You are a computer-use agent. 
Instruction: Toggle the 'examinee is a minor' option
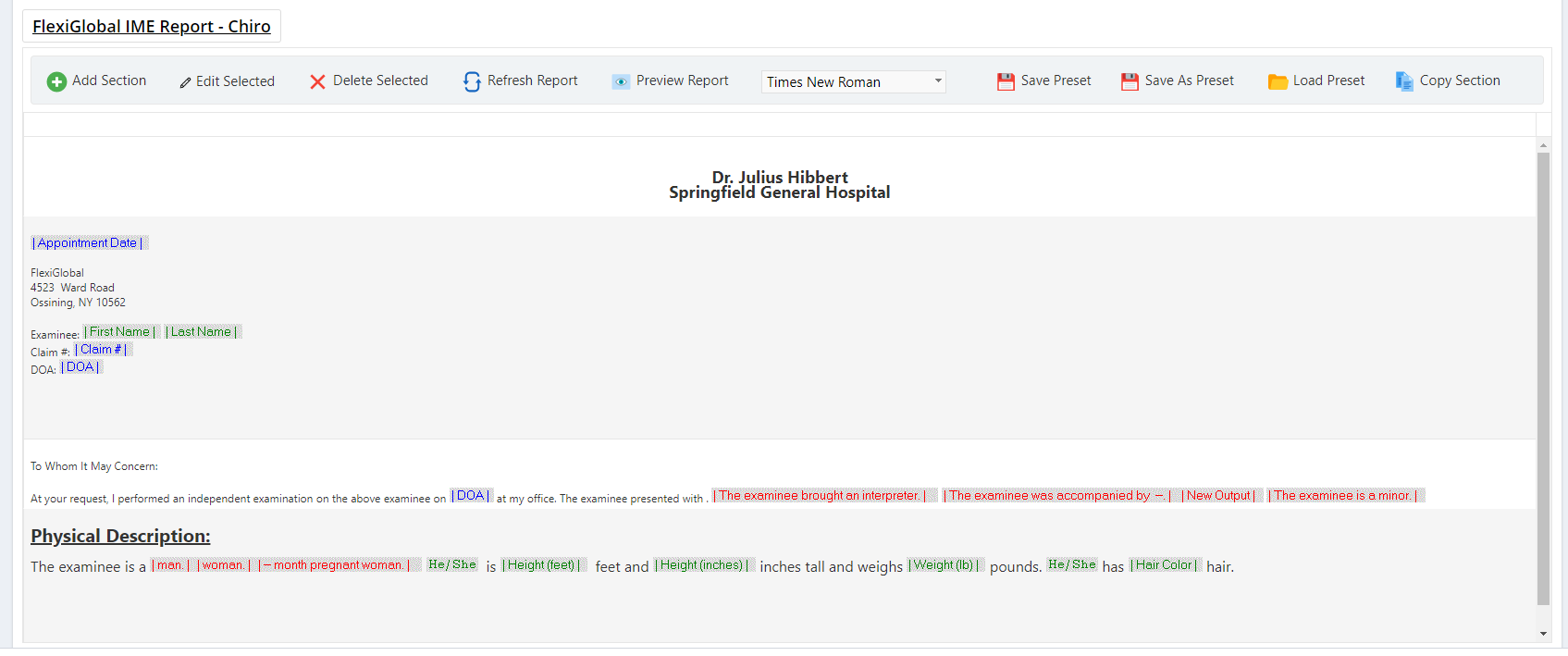[1343, 496]
